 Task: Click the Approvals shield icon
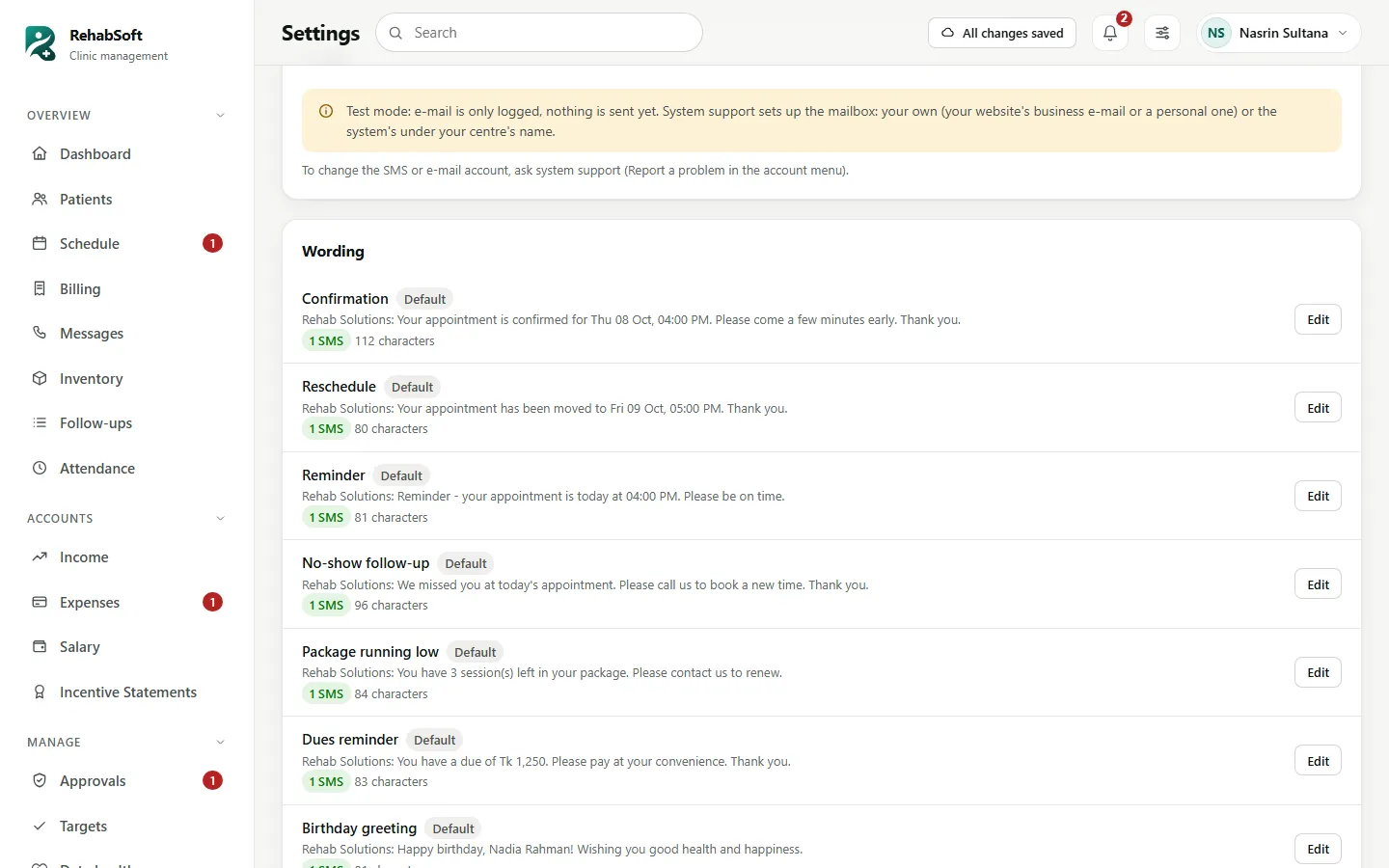40,781
